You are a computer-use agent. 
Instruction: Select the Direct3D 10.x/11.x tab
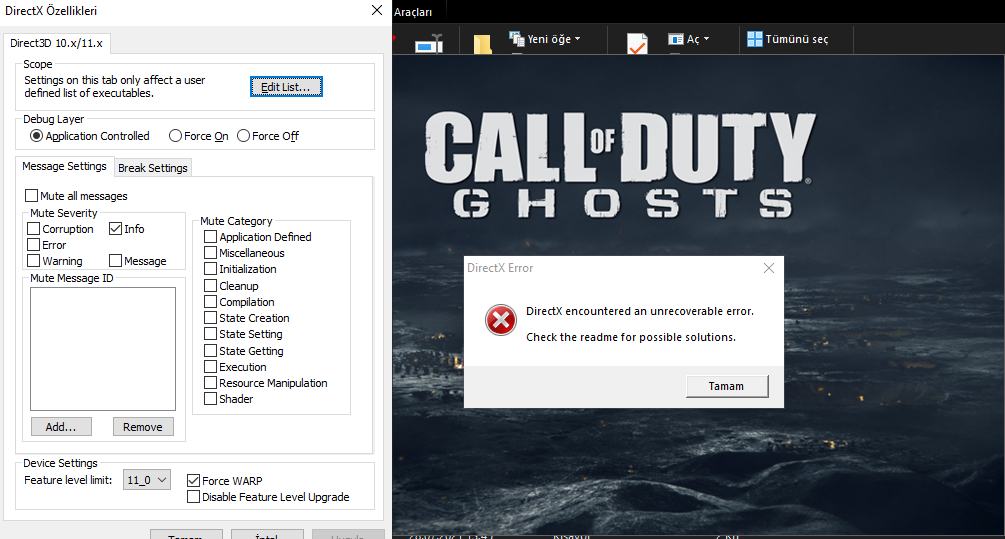coord(56,43)
